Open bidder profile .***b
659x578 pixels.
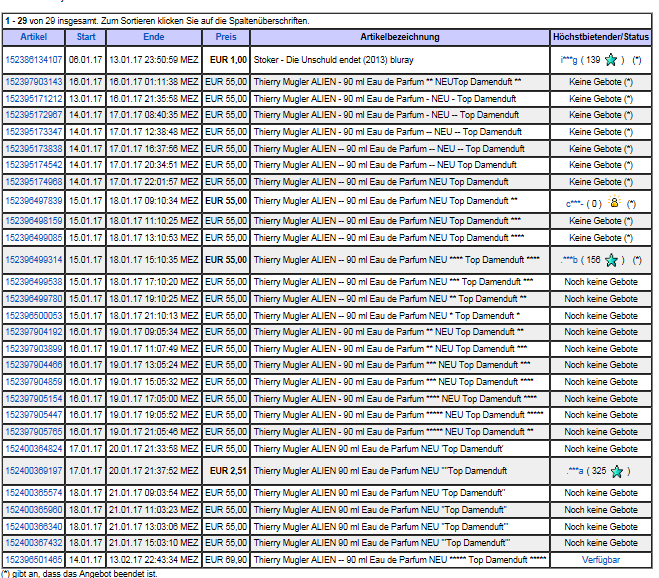(x=569, y=260)
